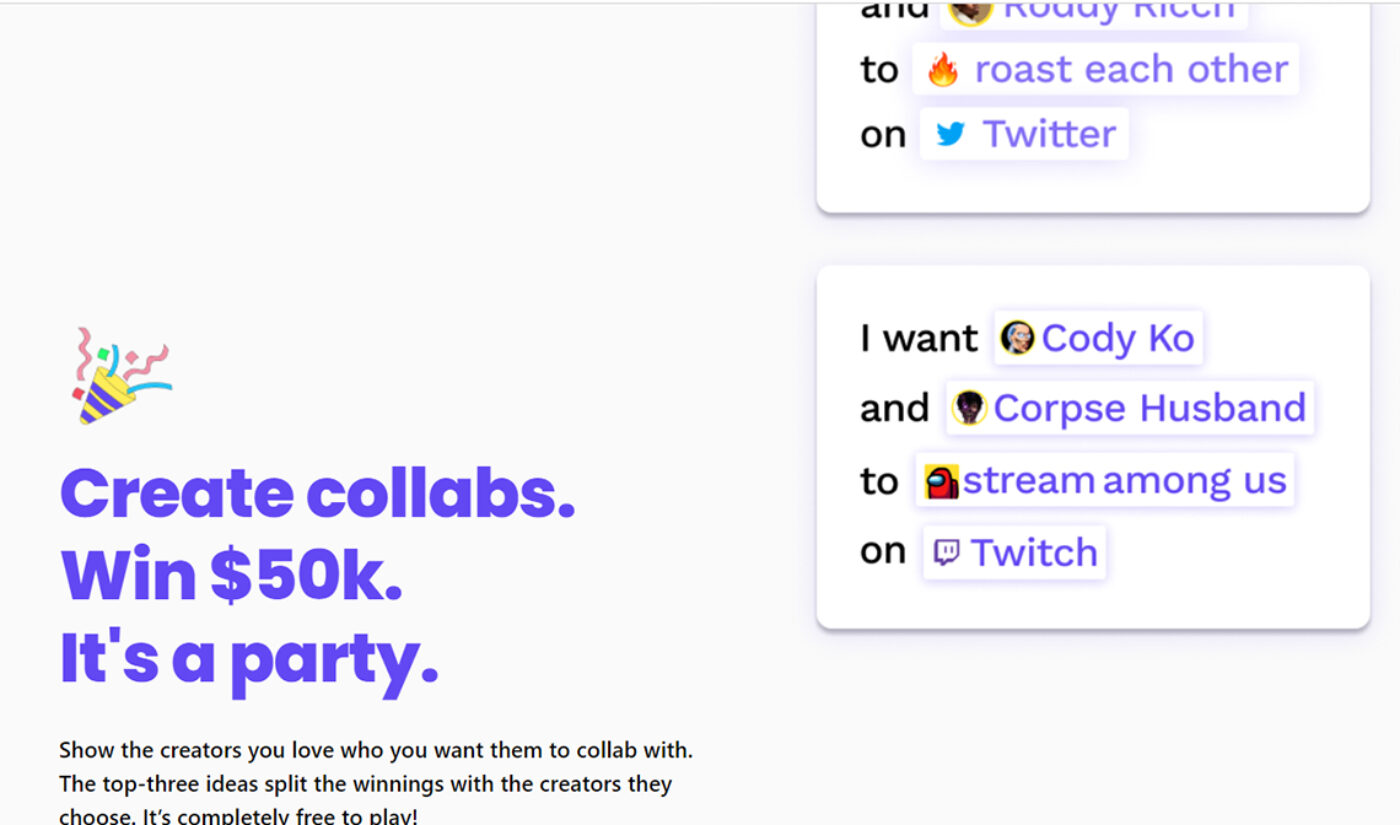This screenshot has width=1400, height=825.
Task: Click the fire emoji icon
Action: (942, 70)
